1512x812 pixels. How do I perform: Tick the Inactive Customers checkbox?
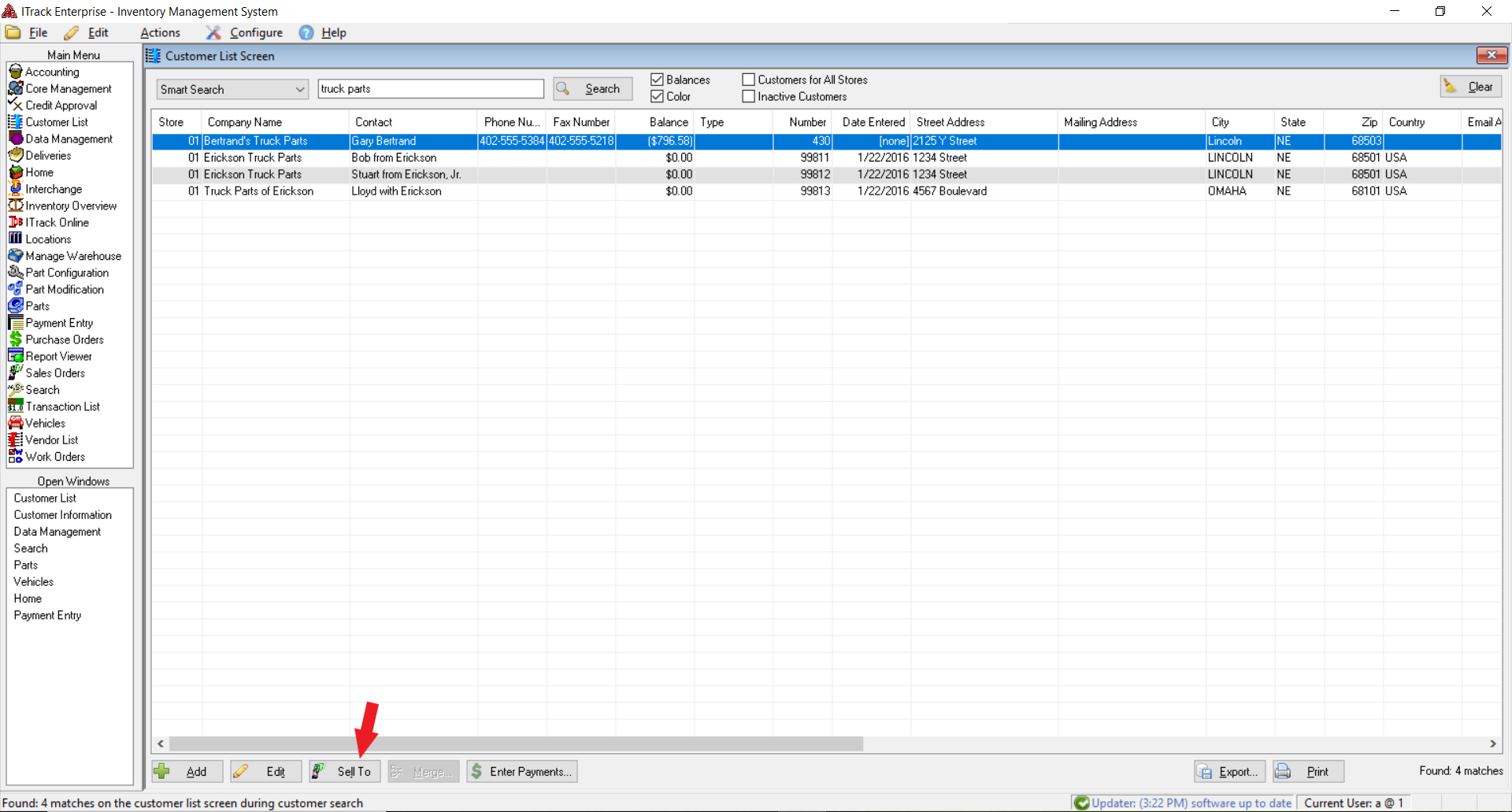tap(748, 96)
